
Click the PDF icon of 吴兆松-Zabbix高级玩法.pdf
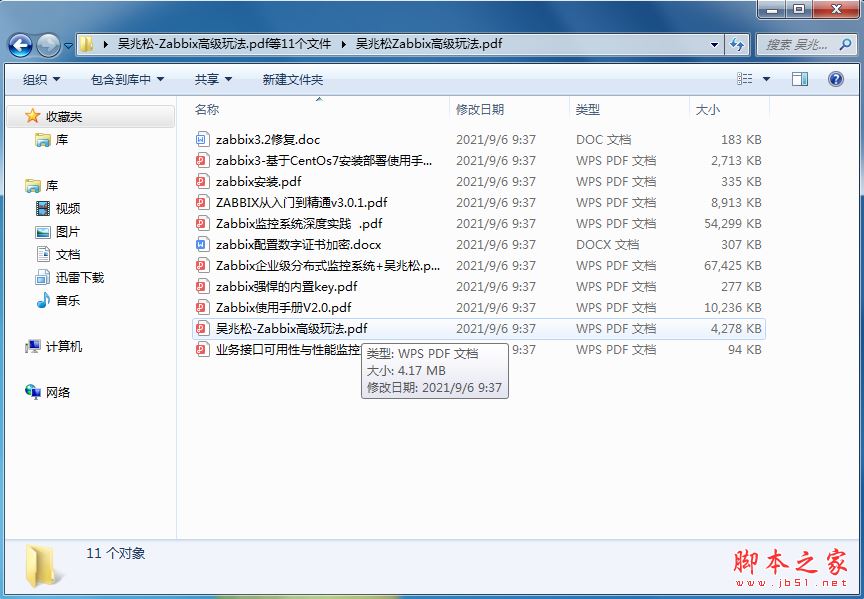202,328
